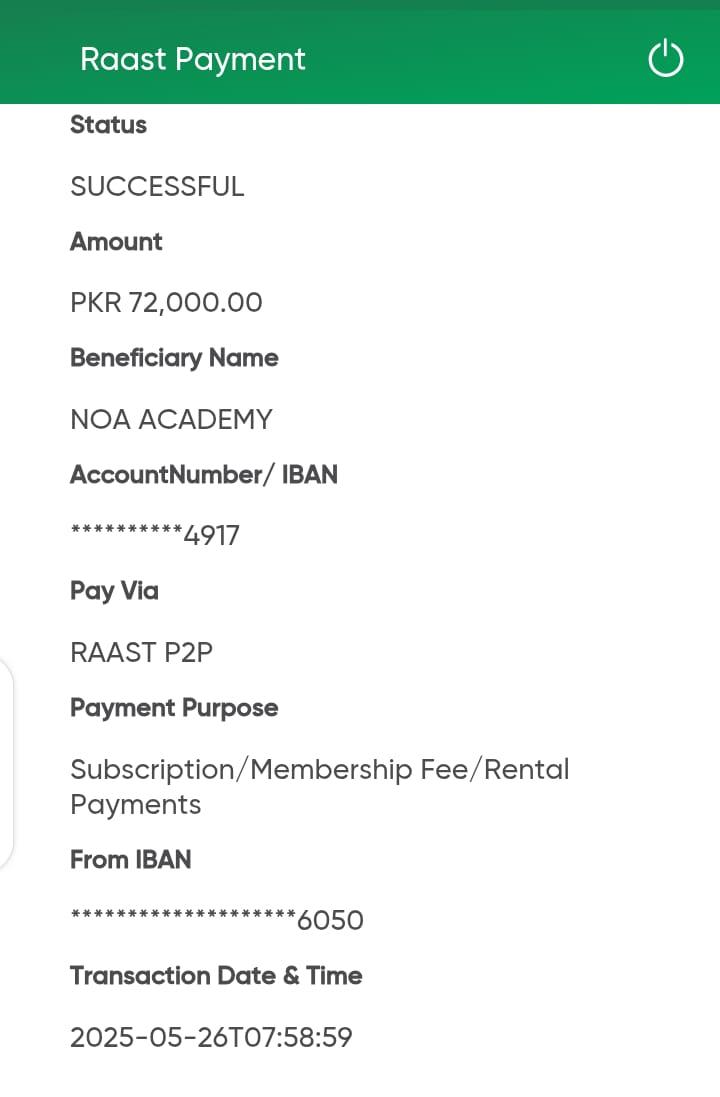The width and height of the screenshot is (720, 1097).
Task: Click the masked account number ending 4917
Action: point(155,535)
